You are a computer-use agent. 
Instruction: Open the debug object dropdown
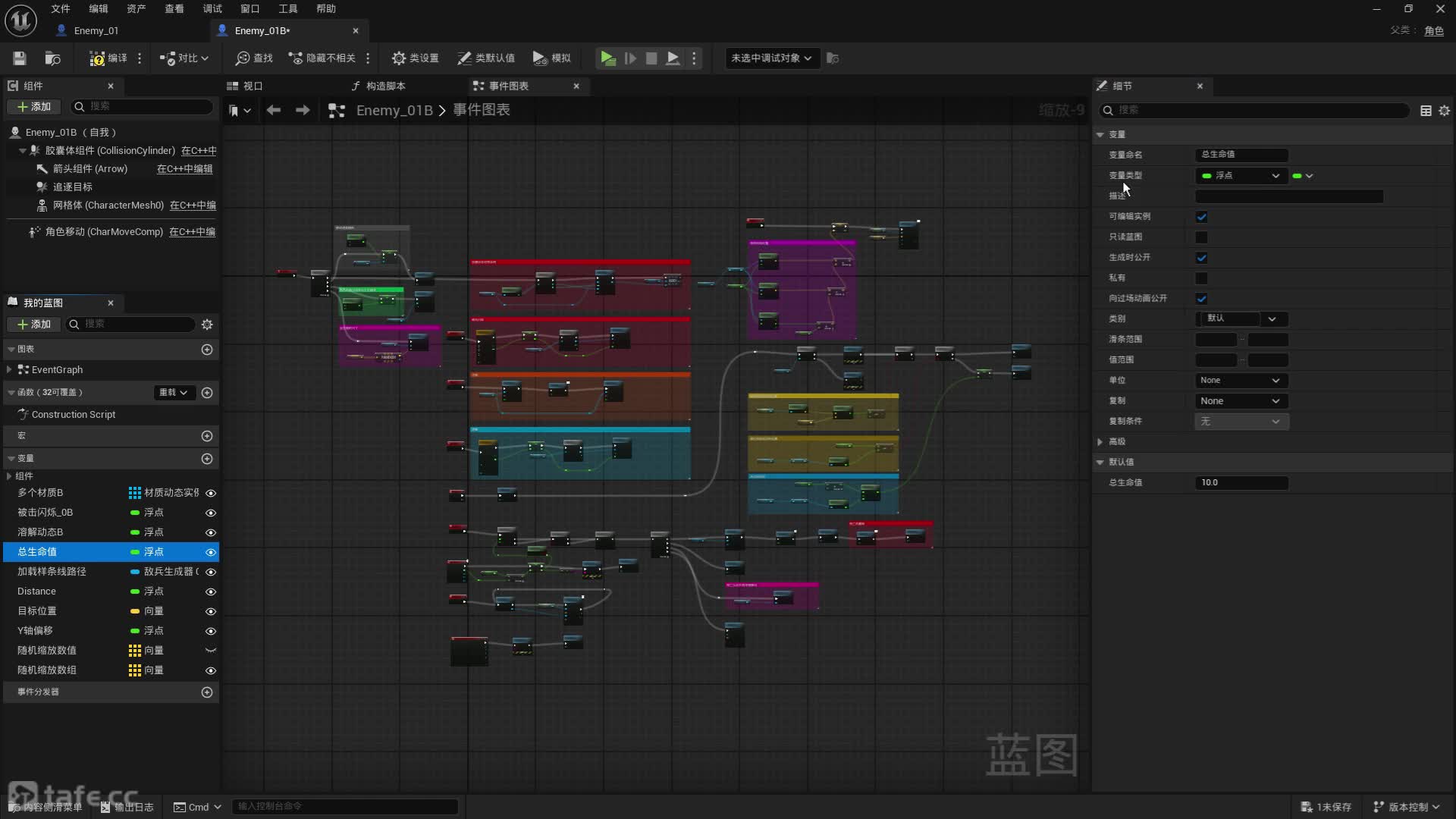(771, 58)
